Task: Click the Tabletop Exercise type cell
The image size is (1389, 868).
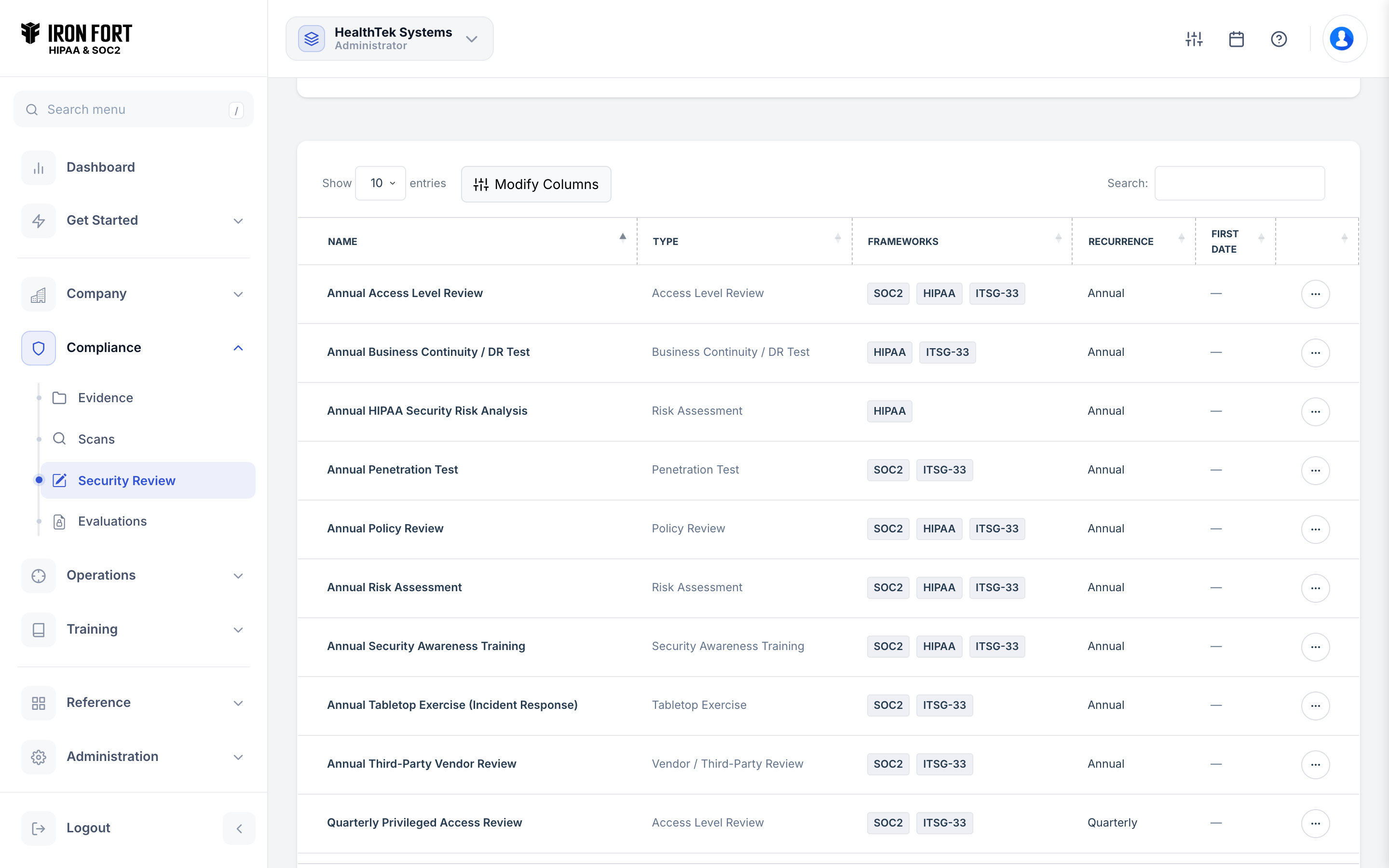Action: [699, 705]
